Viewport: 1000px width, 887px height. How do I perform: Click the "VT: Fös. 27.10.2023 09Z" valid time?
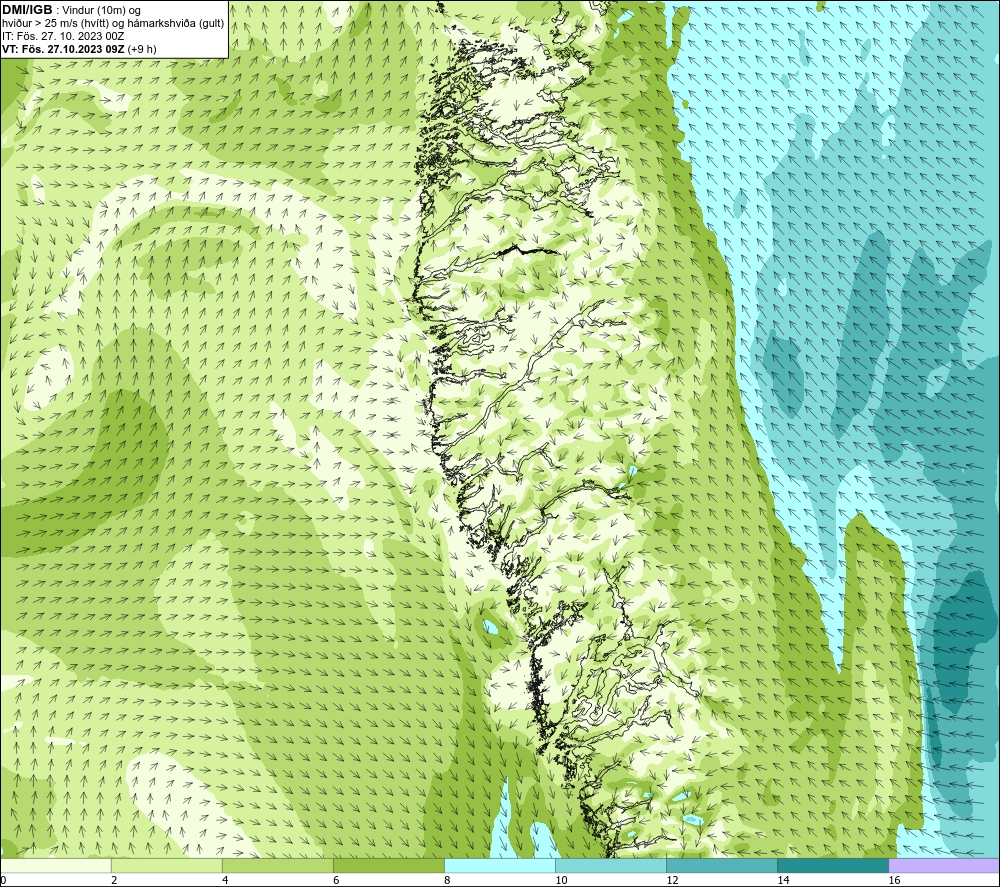tap(63, 49)
